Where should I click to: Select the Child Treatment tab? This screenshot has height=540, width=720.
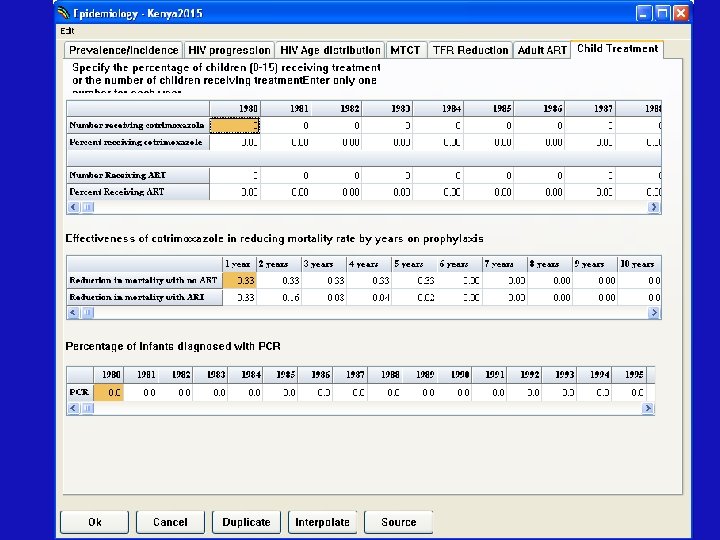pyautogui.click(x=617, y=49)
